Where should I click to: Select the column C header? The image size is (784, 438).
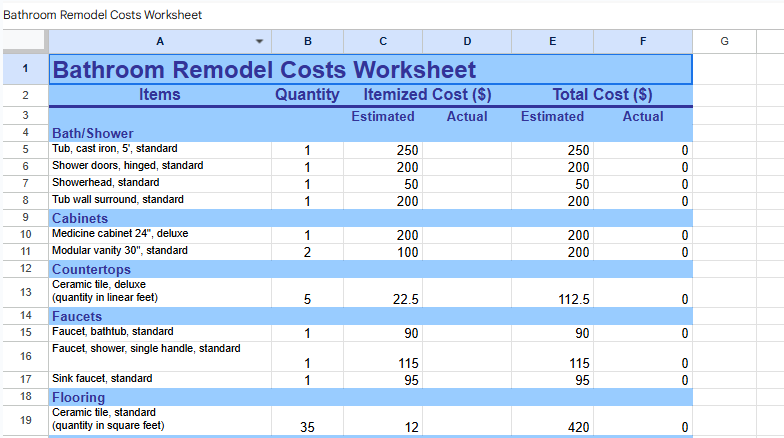(x=383, y=41)
